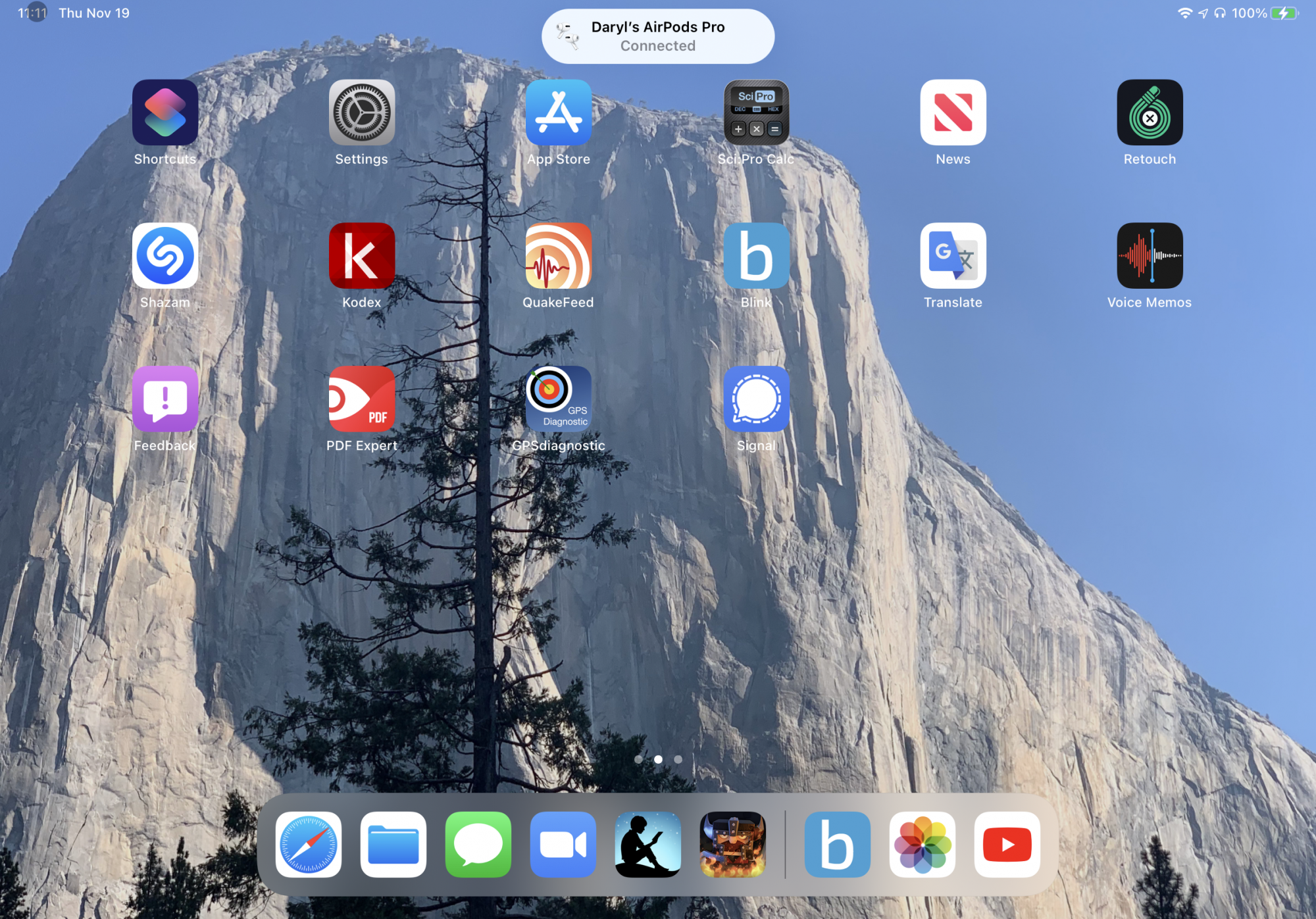Open Signal messenger
This screenshot has width=1316, height=919.
click(756, 399)
